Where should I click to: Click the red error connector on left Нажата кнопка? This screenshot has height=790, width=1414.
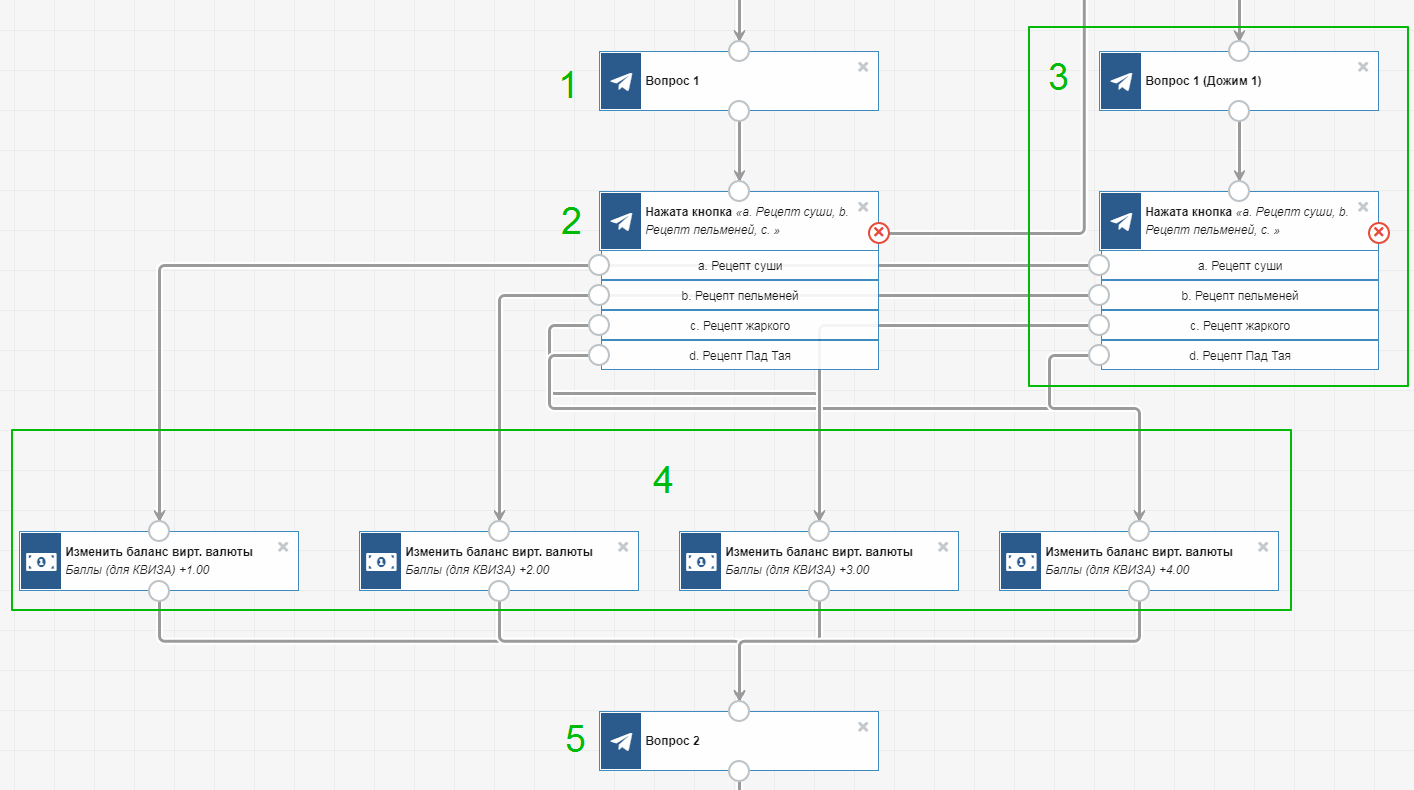point(879,233)
